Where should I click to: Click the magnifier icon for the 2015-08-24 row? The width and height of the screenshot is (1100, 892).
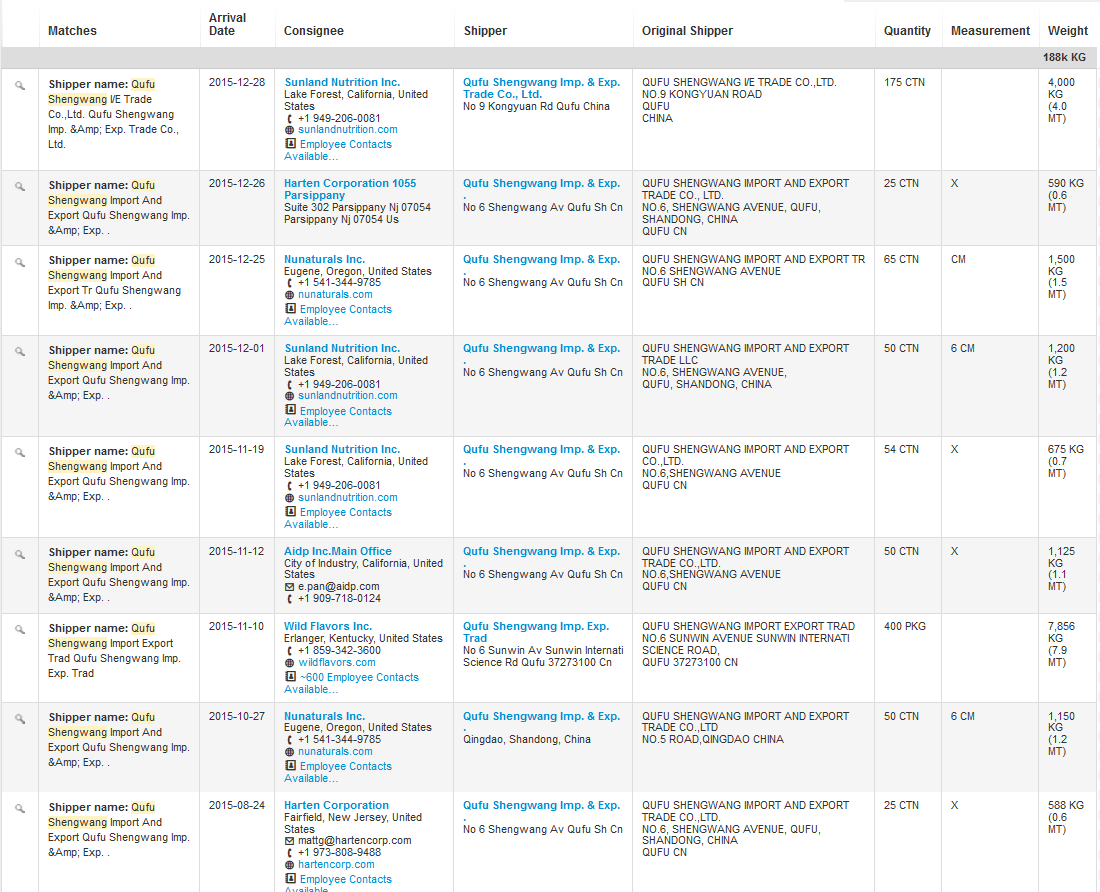tap(20, 809)
